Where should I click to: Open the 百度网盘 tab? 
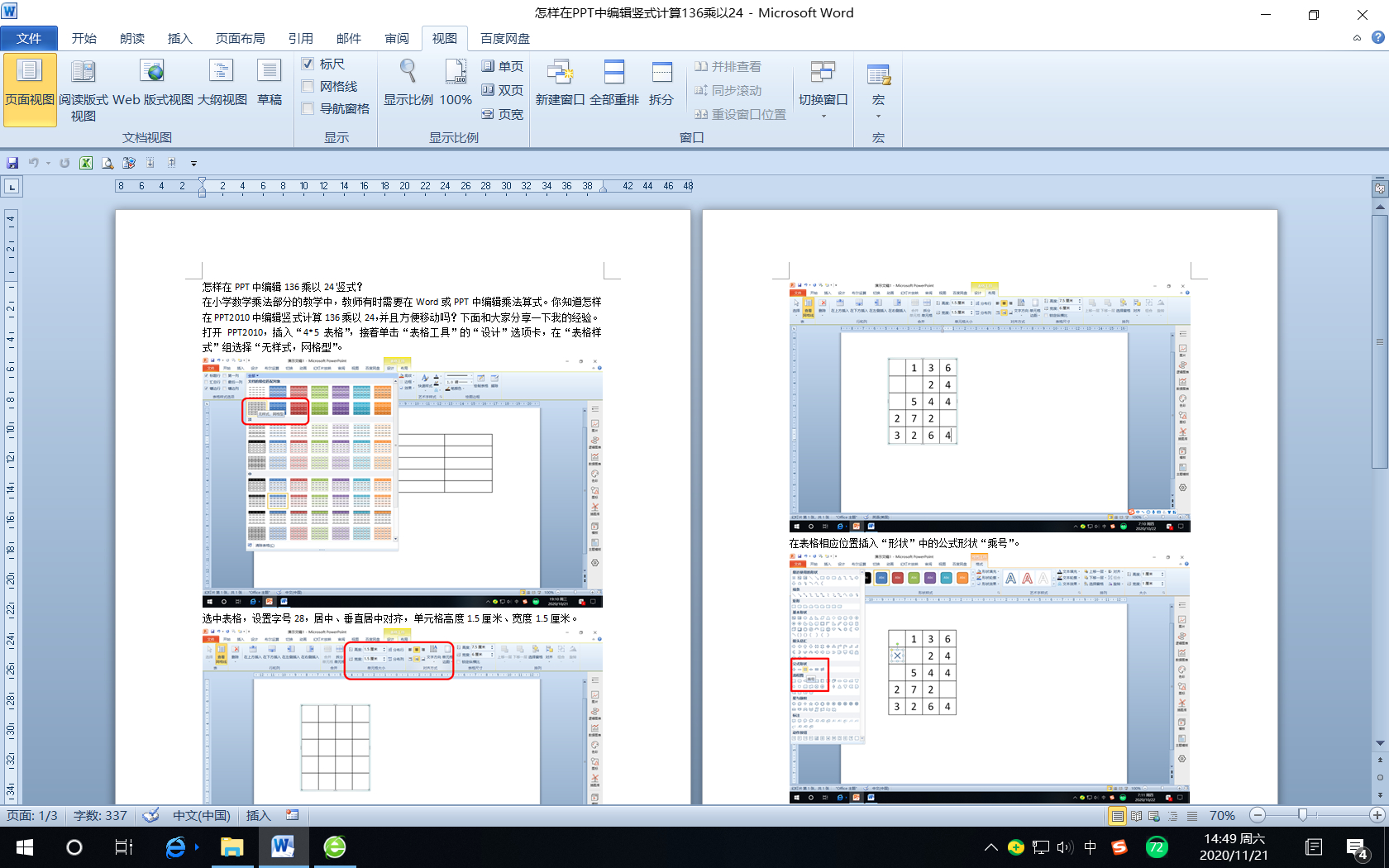click(505, 38)
